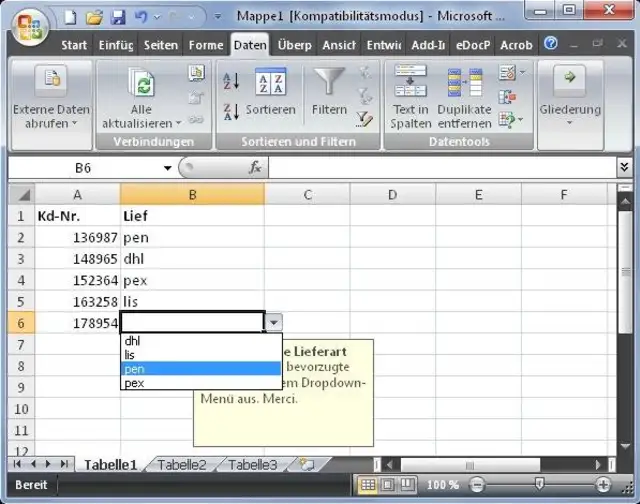
Task: Switch to Normal view in status bar
Action: (367, 484)
